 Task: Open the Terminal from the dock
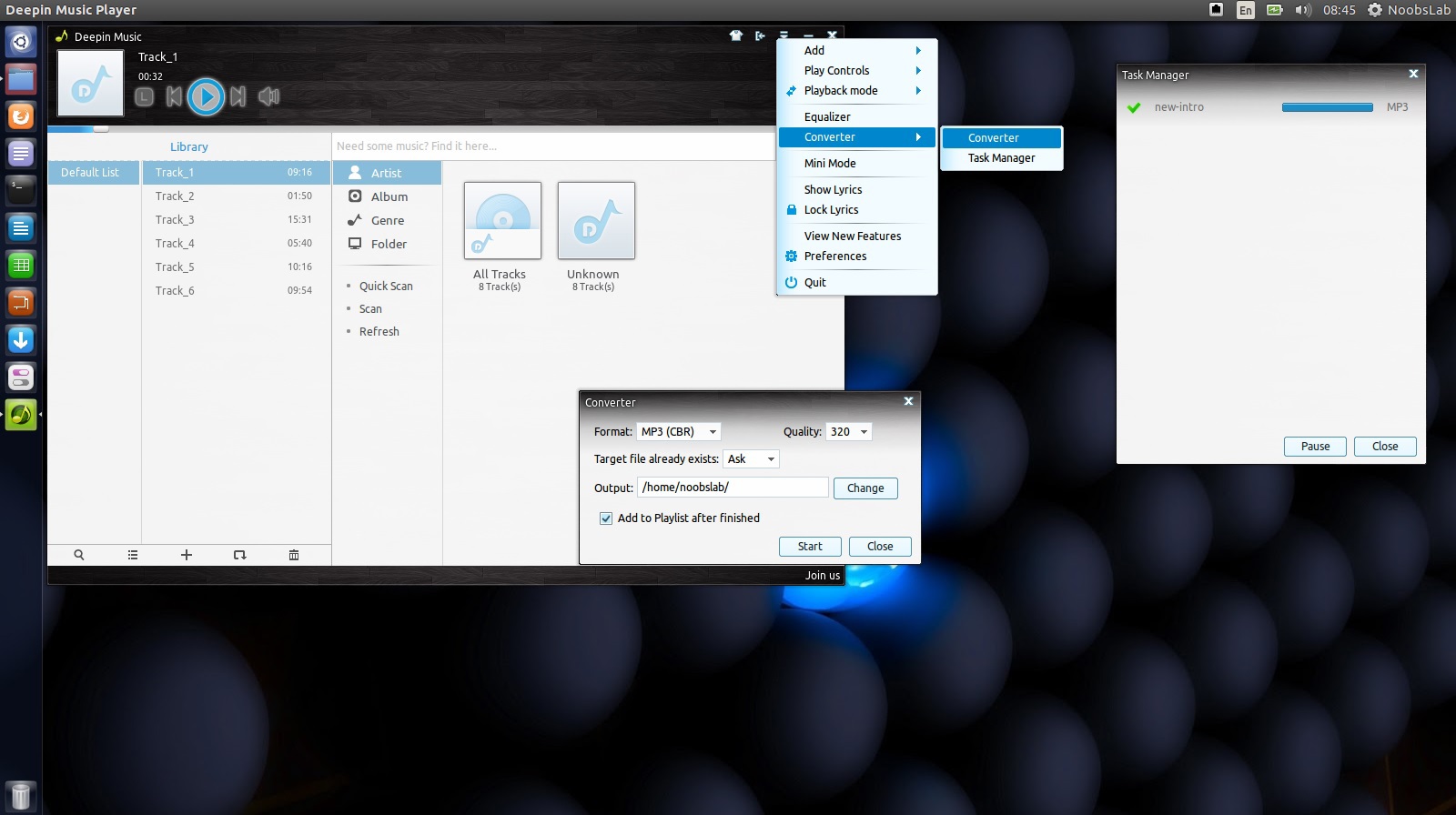(21, 190)
